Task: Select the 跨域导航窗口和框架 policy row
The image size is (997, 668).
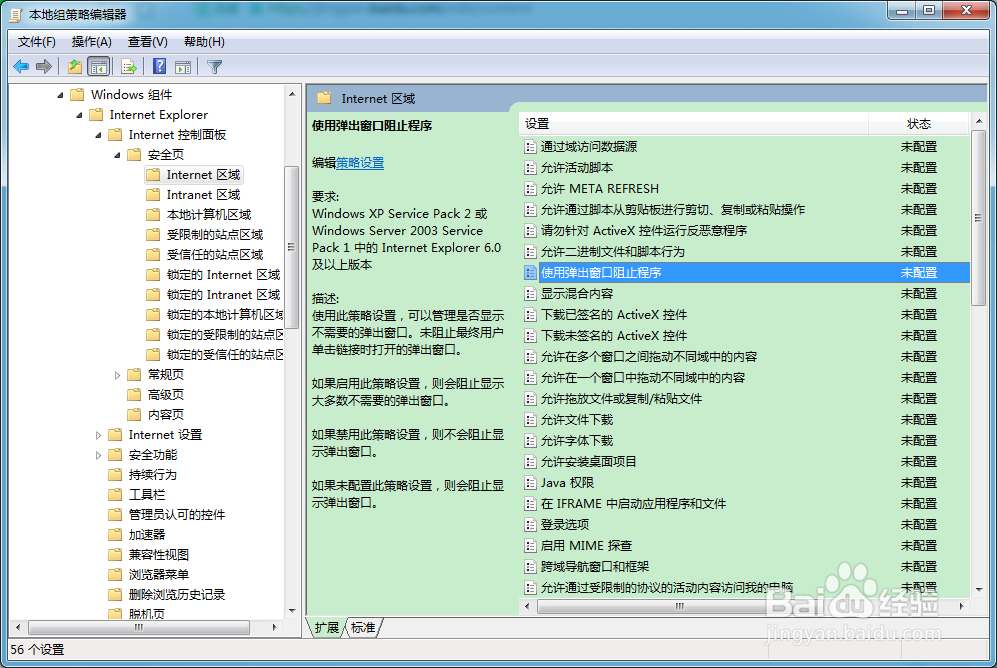Action: 745,566
